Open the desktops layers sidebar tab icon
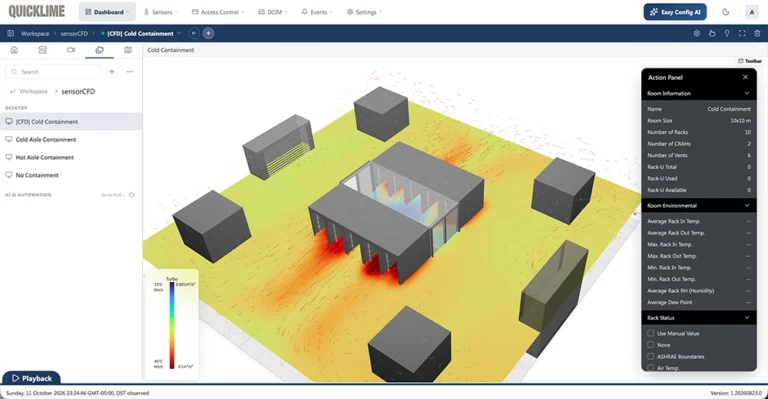 (99, 50)
